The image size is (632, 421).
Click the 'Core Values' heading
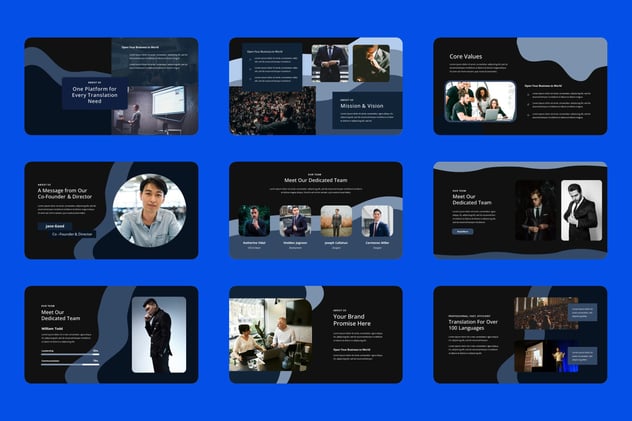coord(466,56)
